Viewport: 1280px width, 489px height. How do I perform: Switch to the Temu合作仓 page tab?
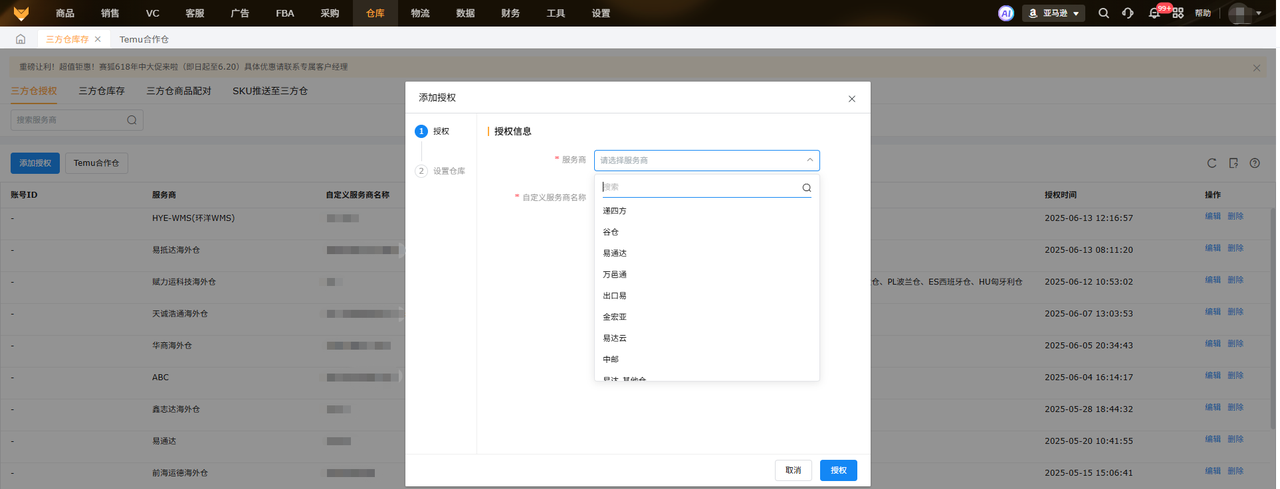pos(144,39)
